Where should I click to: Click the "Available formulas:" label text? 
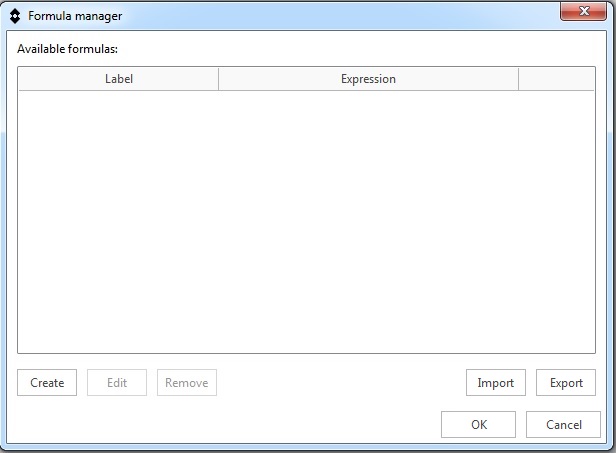coord(67,48)
